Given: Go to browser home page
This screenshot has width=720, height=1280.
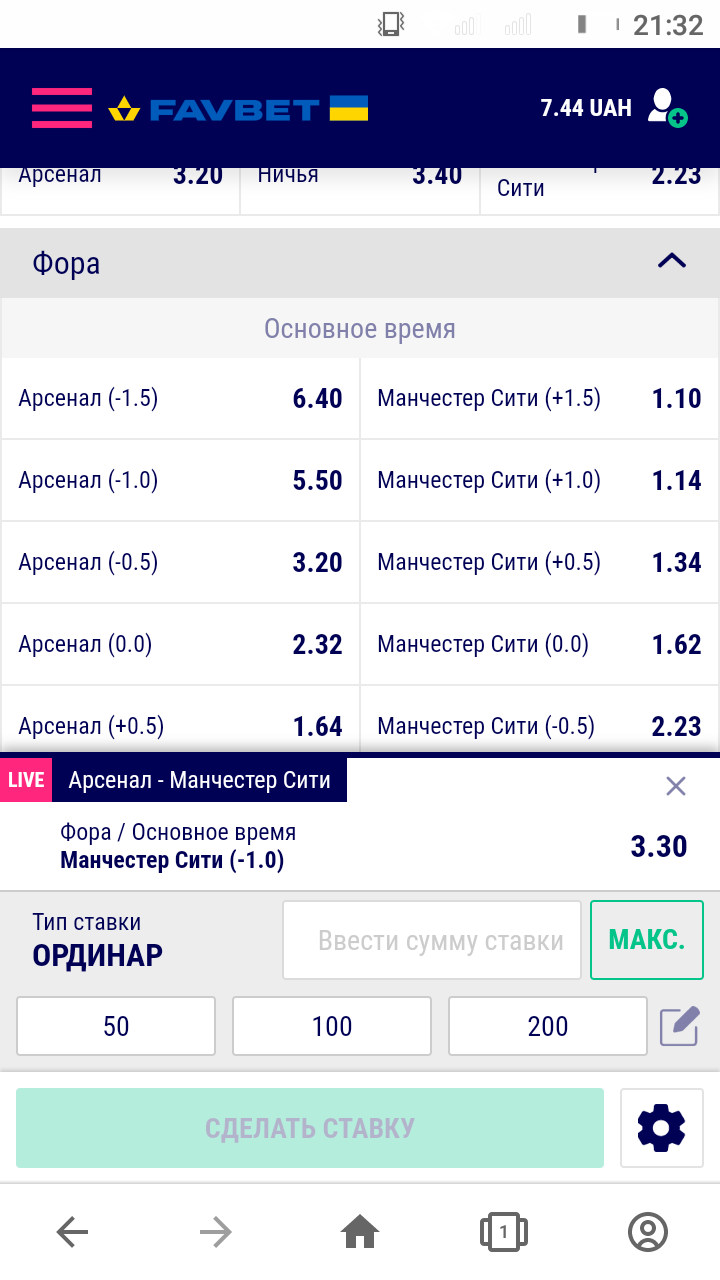Looking at the screenshot, I should (360, 1232).
